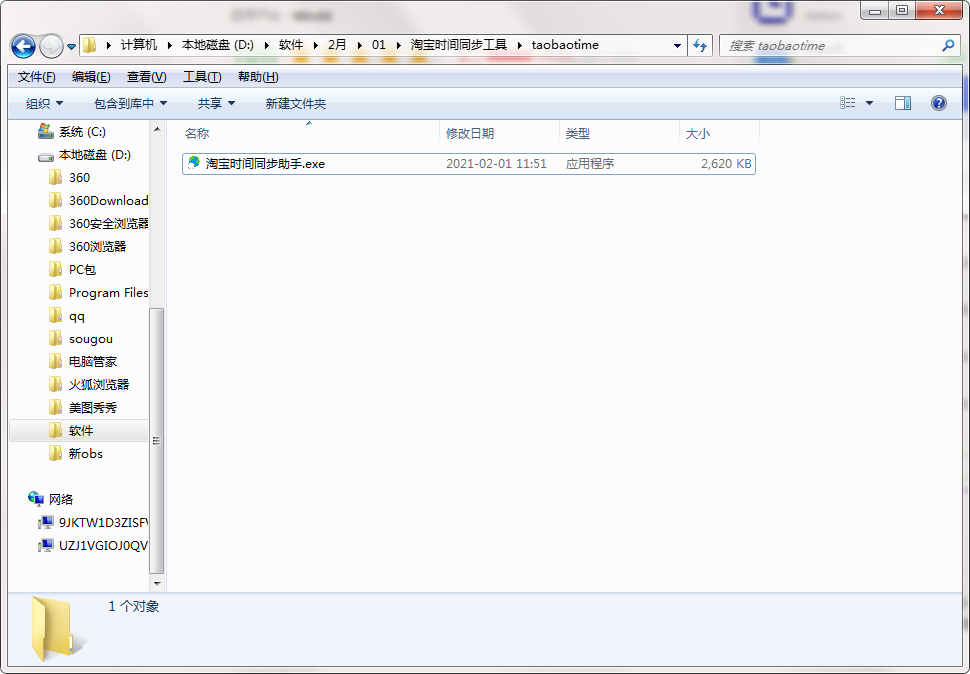This screenshot has height=674, width=970.
Task: Toggle the preview pane icon
Action: pyautogui.click(x=903, y=103)
